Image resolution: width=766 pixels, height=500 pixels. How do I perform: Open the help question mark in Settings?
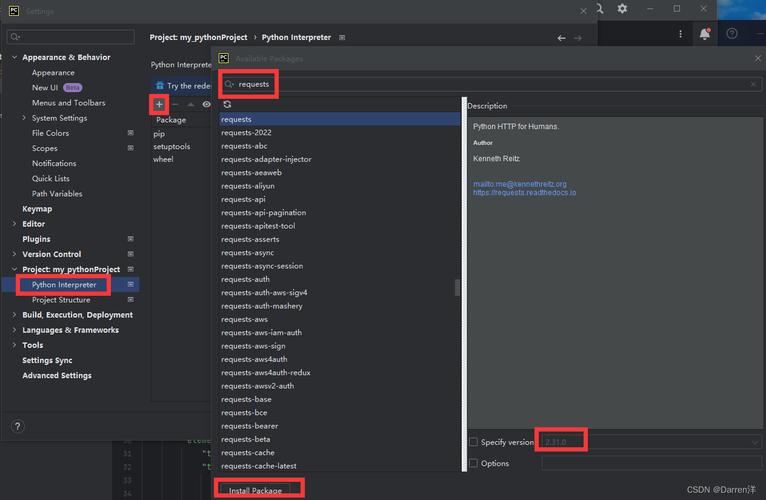coord(18,426)
